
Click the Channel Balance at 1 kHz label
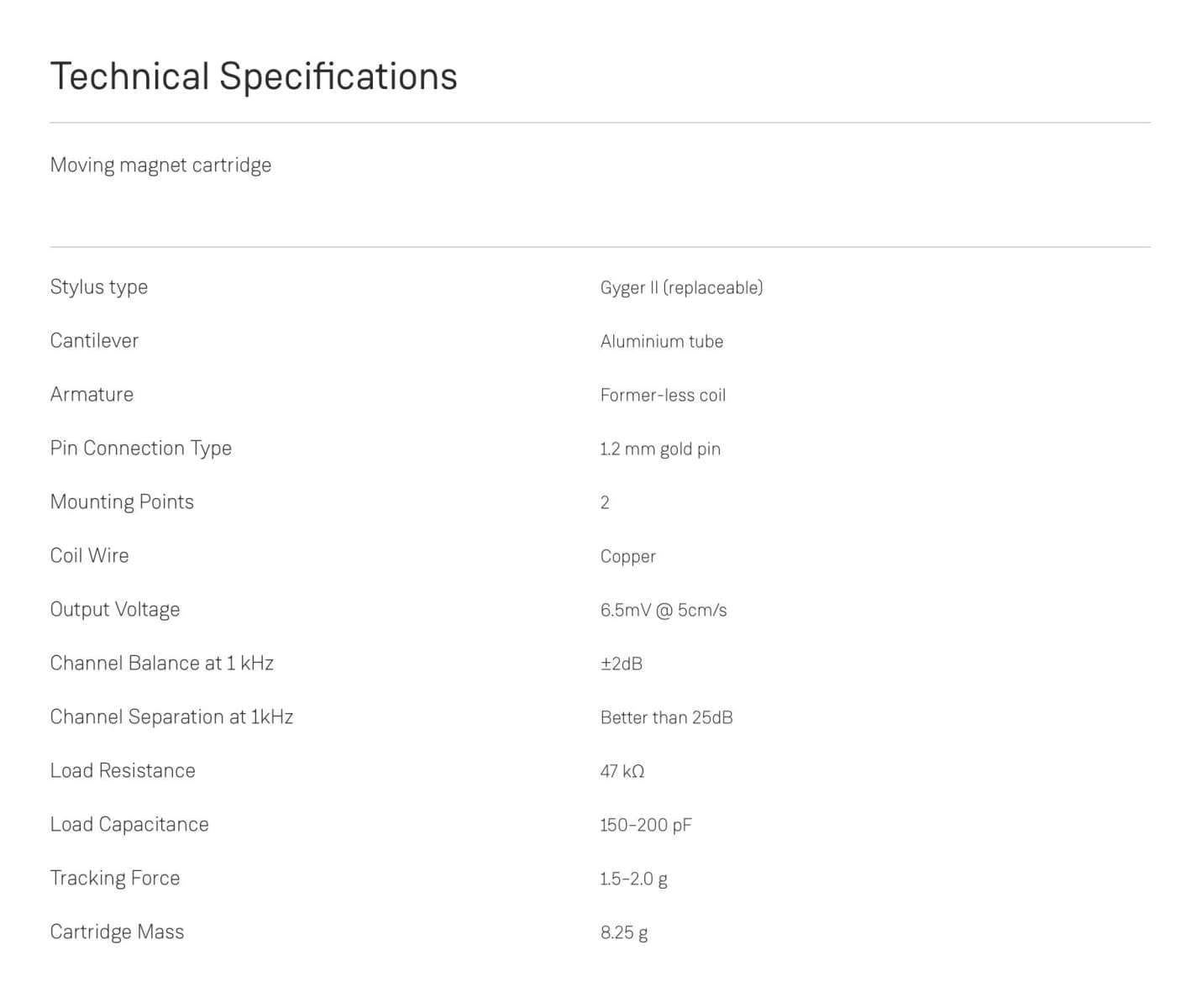(161, 664)
